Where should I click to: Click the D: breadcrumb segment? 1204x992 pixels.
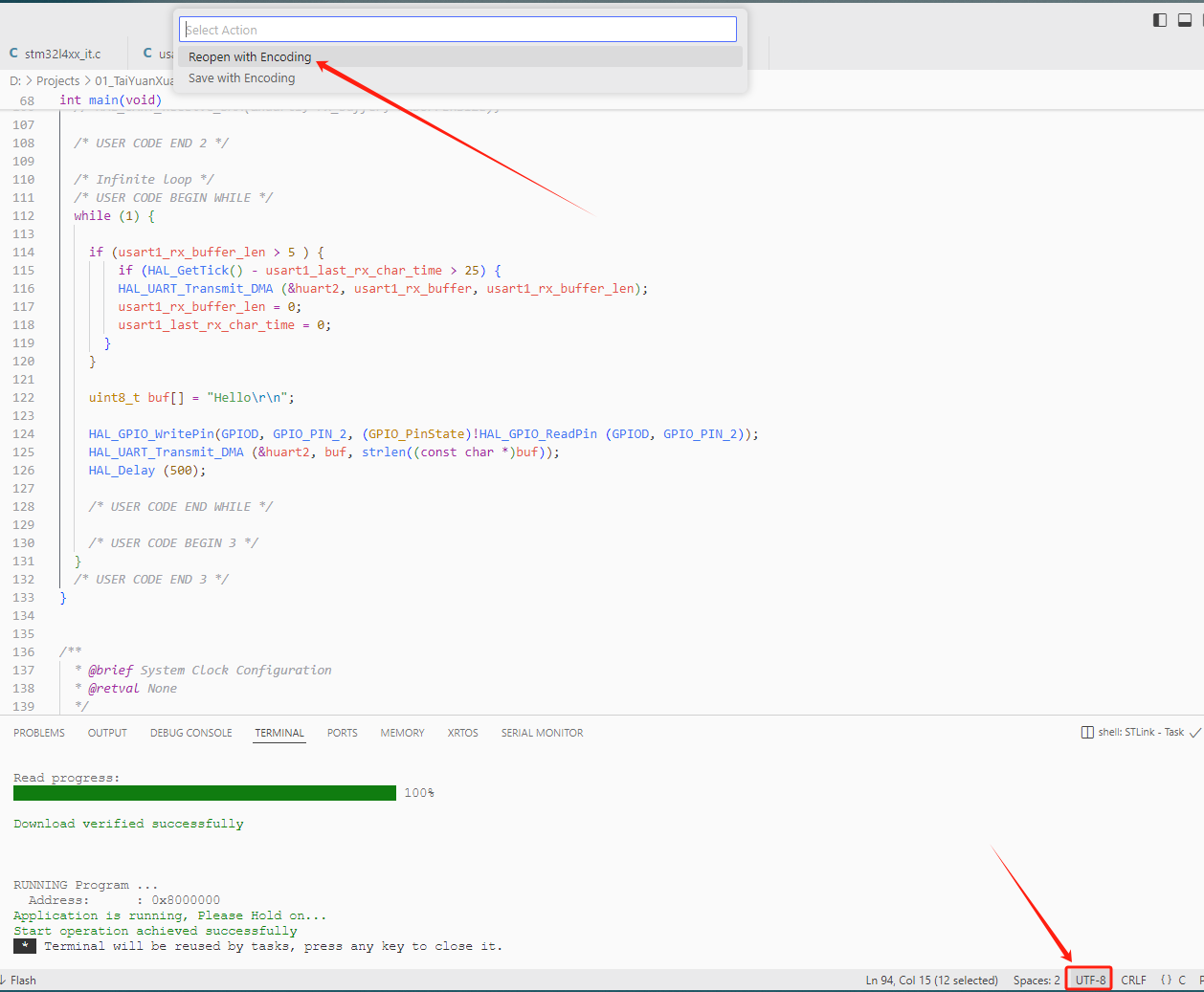tap(15, 81)
